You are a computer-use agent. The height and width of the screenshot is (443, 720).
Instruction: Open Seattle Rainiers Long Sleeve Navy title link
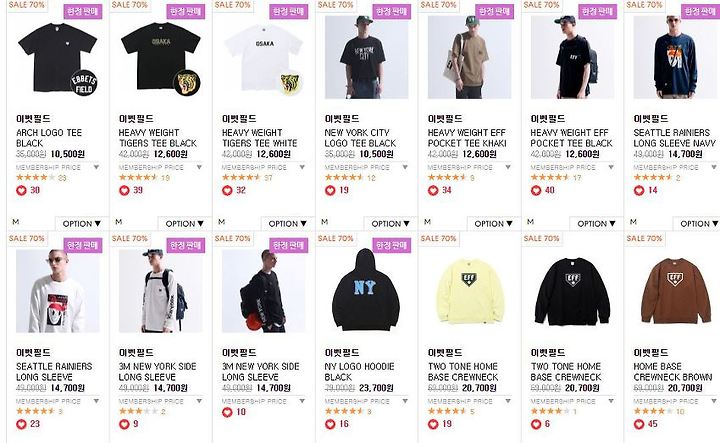point(674,138)
